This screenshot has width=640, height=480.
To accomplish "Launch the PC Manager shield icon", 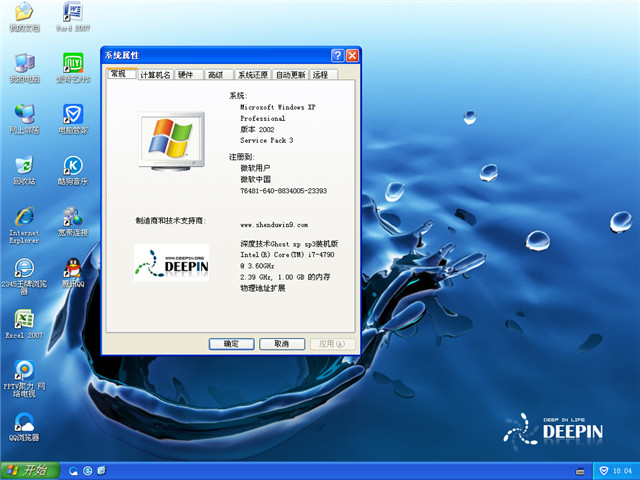I will 73,119.
